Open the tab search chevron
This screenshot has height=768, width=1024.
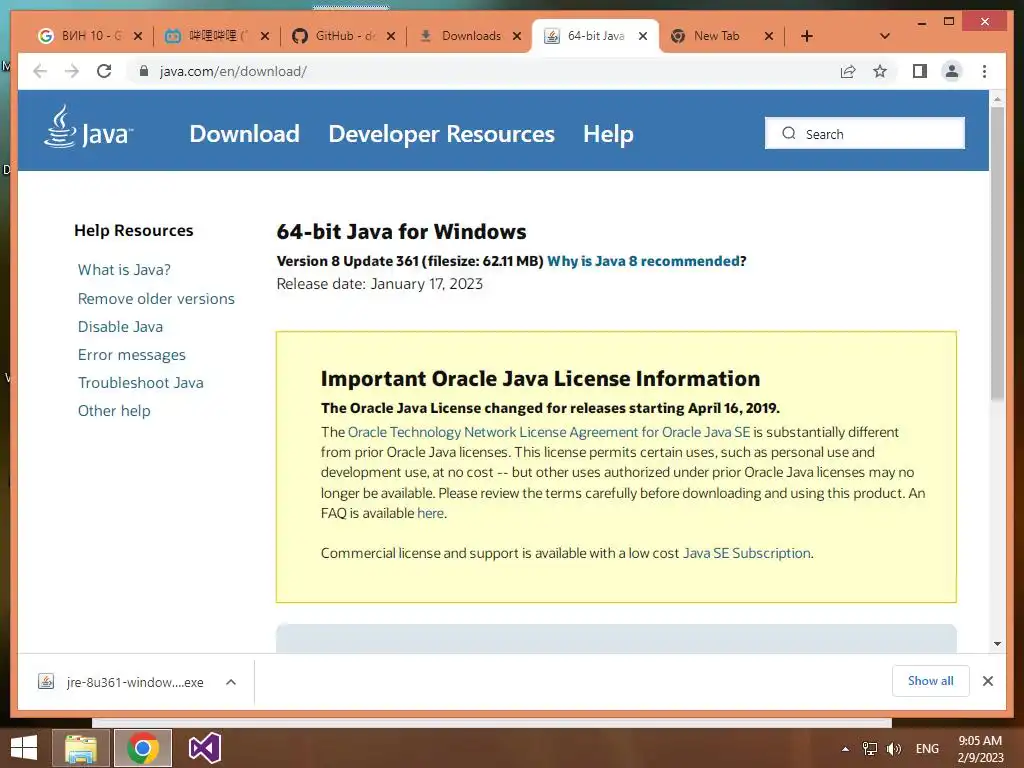[x=885, y=36]
